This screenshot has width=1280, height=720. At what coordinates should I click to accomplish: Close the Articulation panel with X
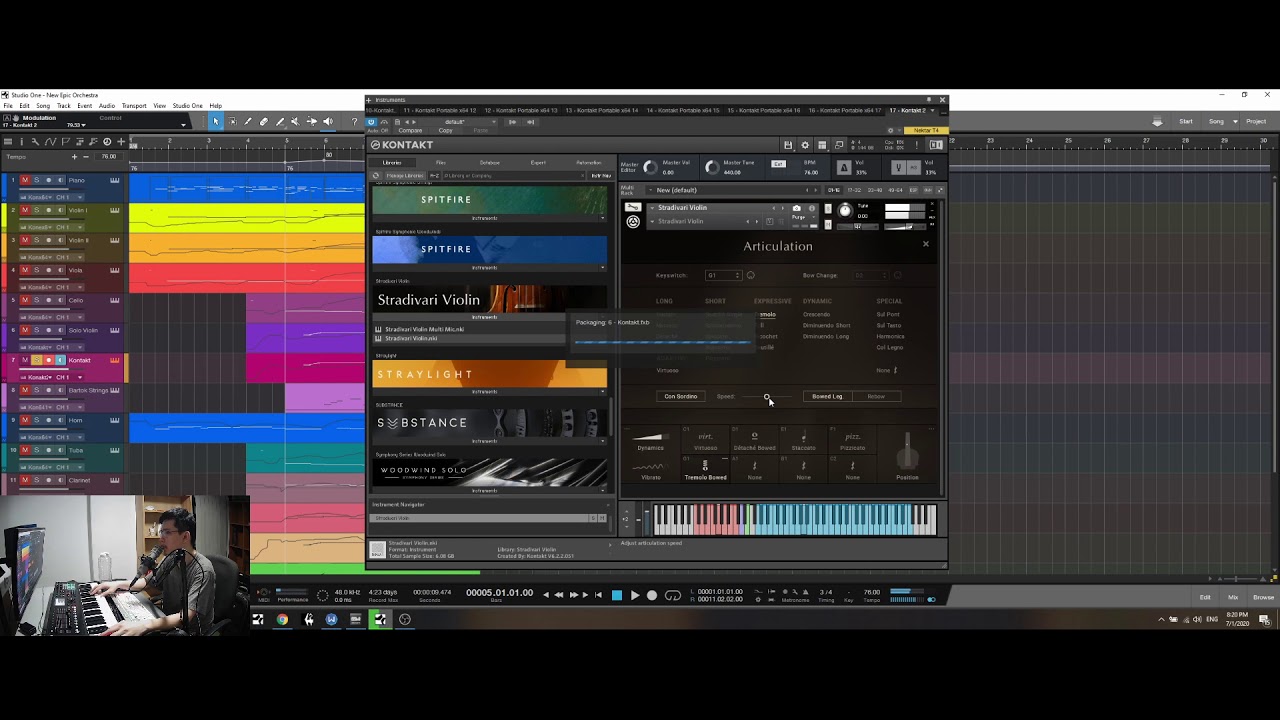[925, 244]
